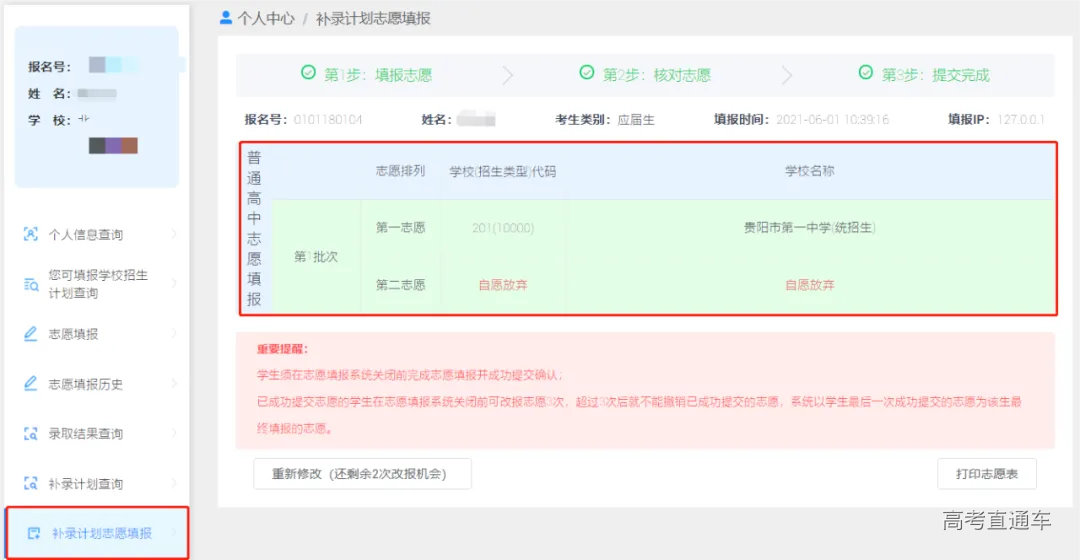Click 自愿放弃 in the 学校名称 column

pos(809,284)
